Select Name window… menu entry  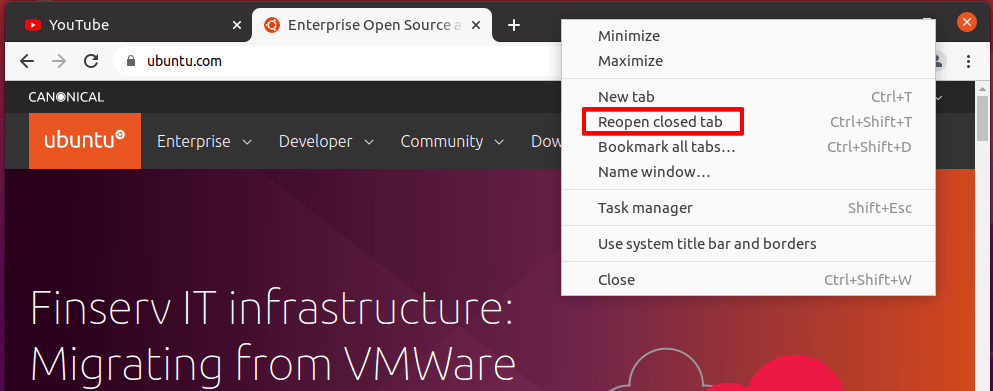coord(749,172)
